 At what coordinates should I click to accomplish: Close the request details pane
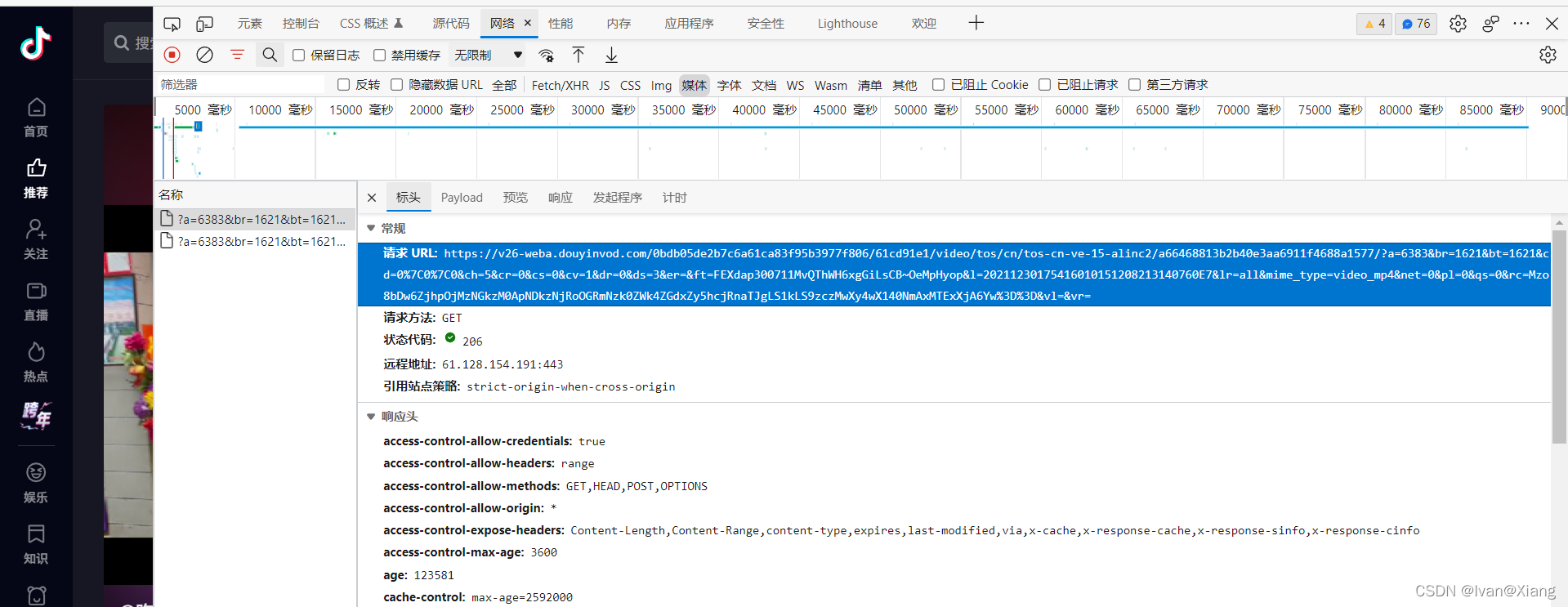pos(372,198)
